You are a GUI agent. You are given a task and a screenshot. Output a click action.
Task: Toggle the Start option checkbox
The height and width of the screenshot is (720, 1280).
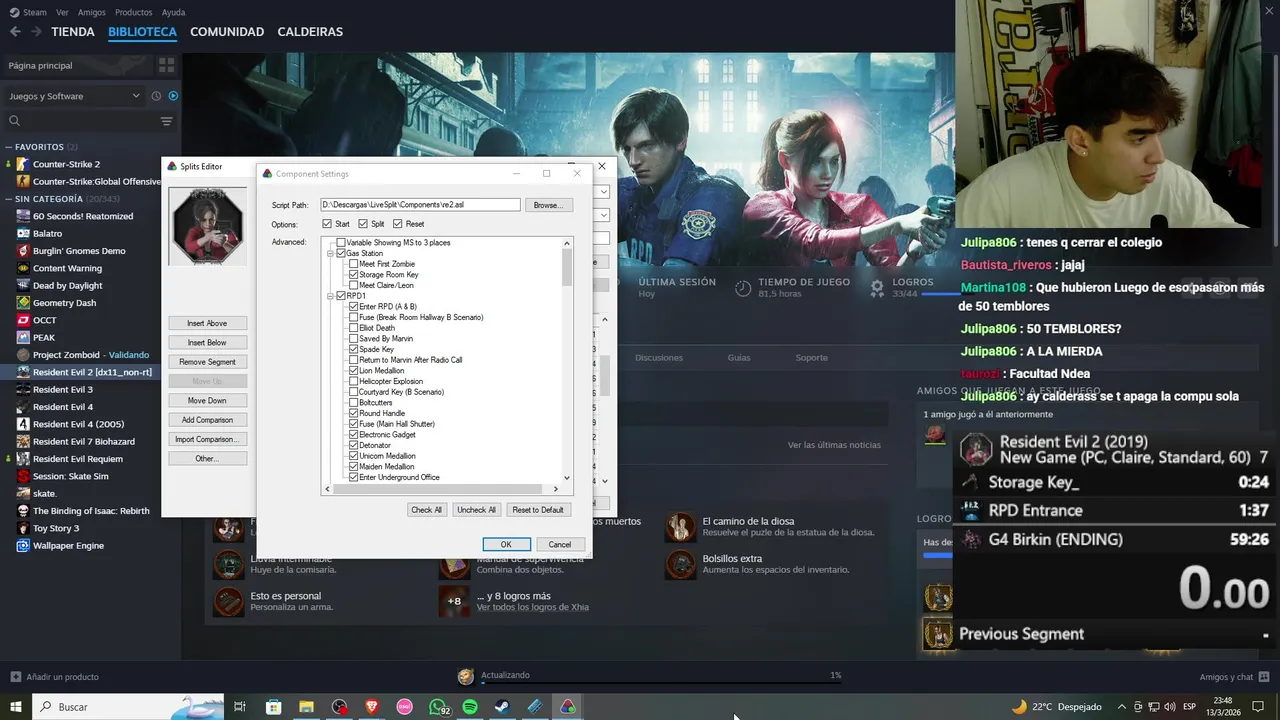[x=327, y=224]
